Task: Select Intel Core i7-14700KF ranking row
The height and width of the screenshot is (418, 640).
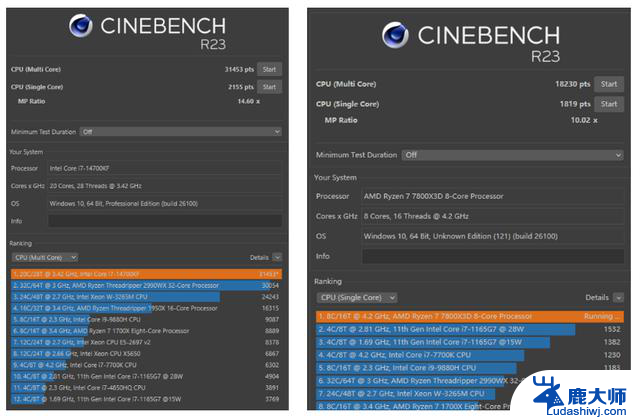Action: (147, 274)
